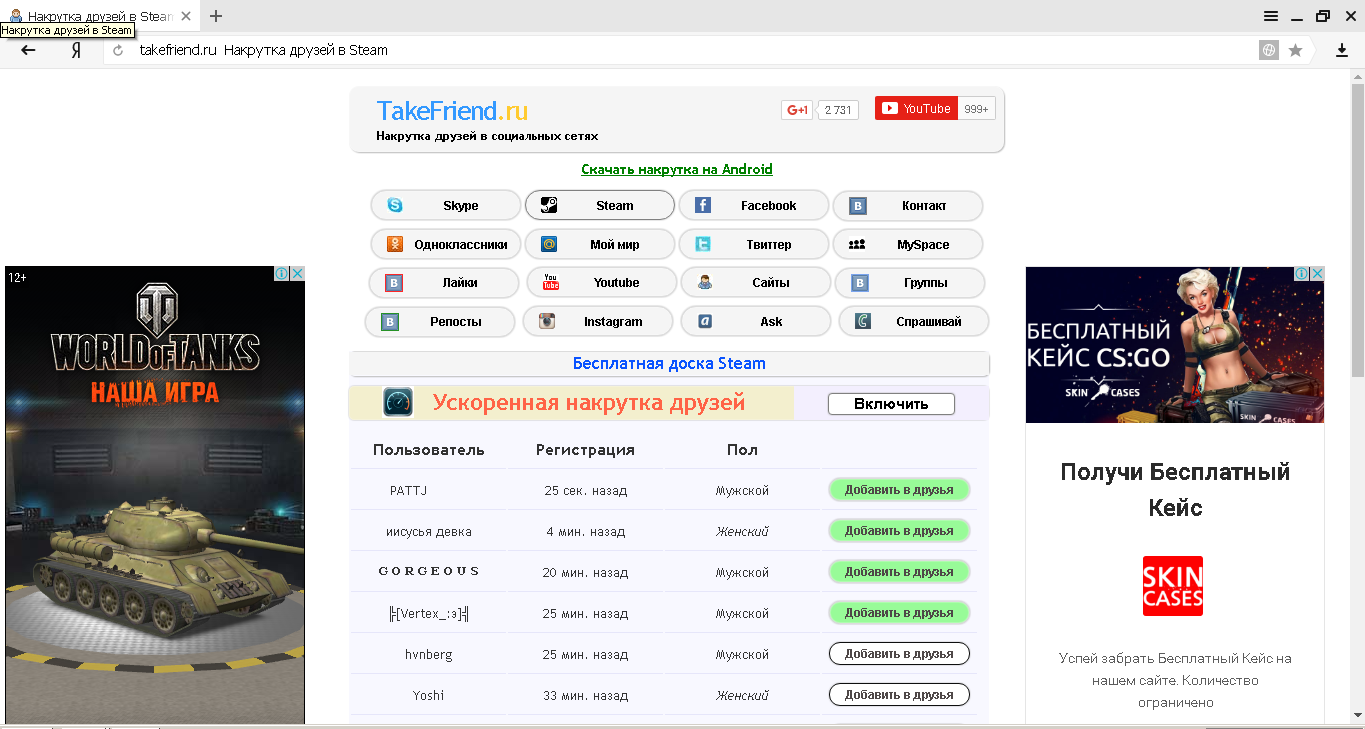This screenshot has height=729, width=1365.
Task: Select the Steam section button
Action: tap(600, 205)
